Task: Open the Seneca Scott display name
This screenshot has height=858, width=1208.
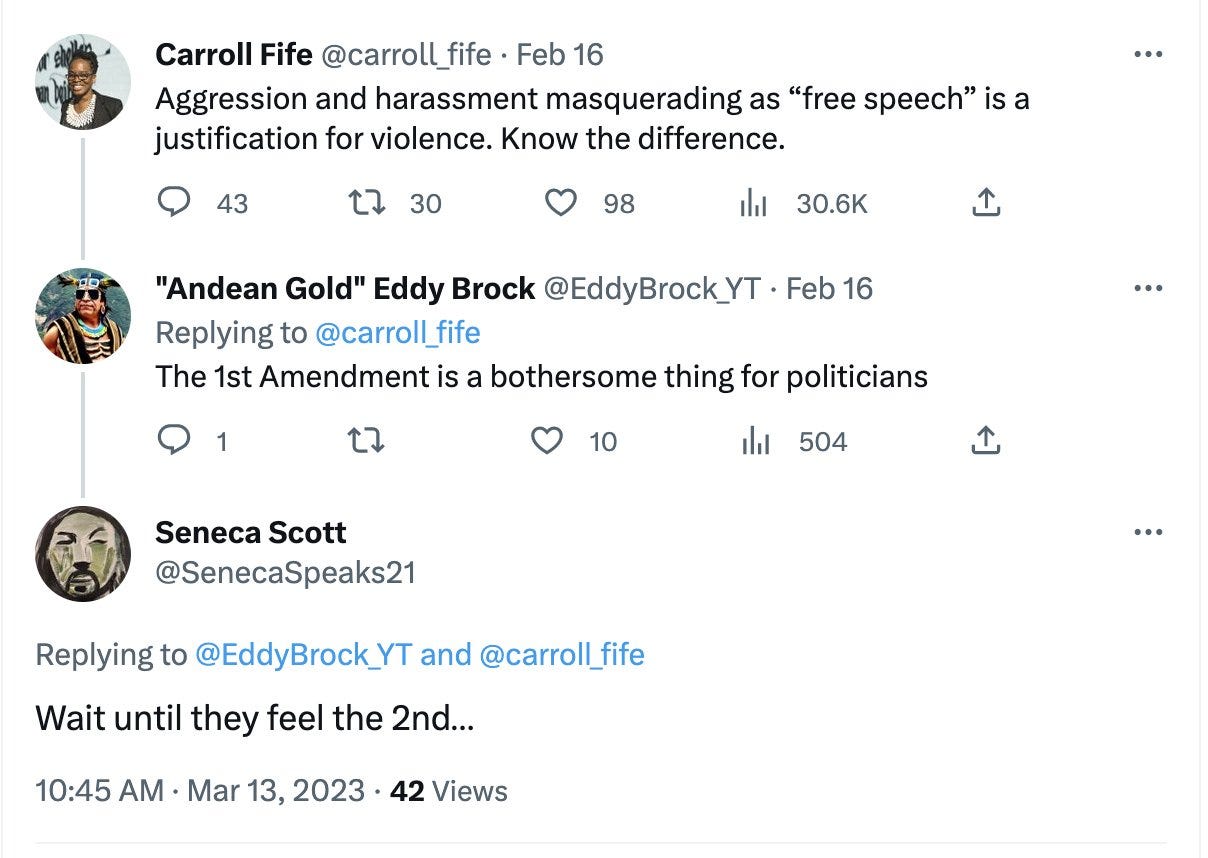Action: (250, 532)
